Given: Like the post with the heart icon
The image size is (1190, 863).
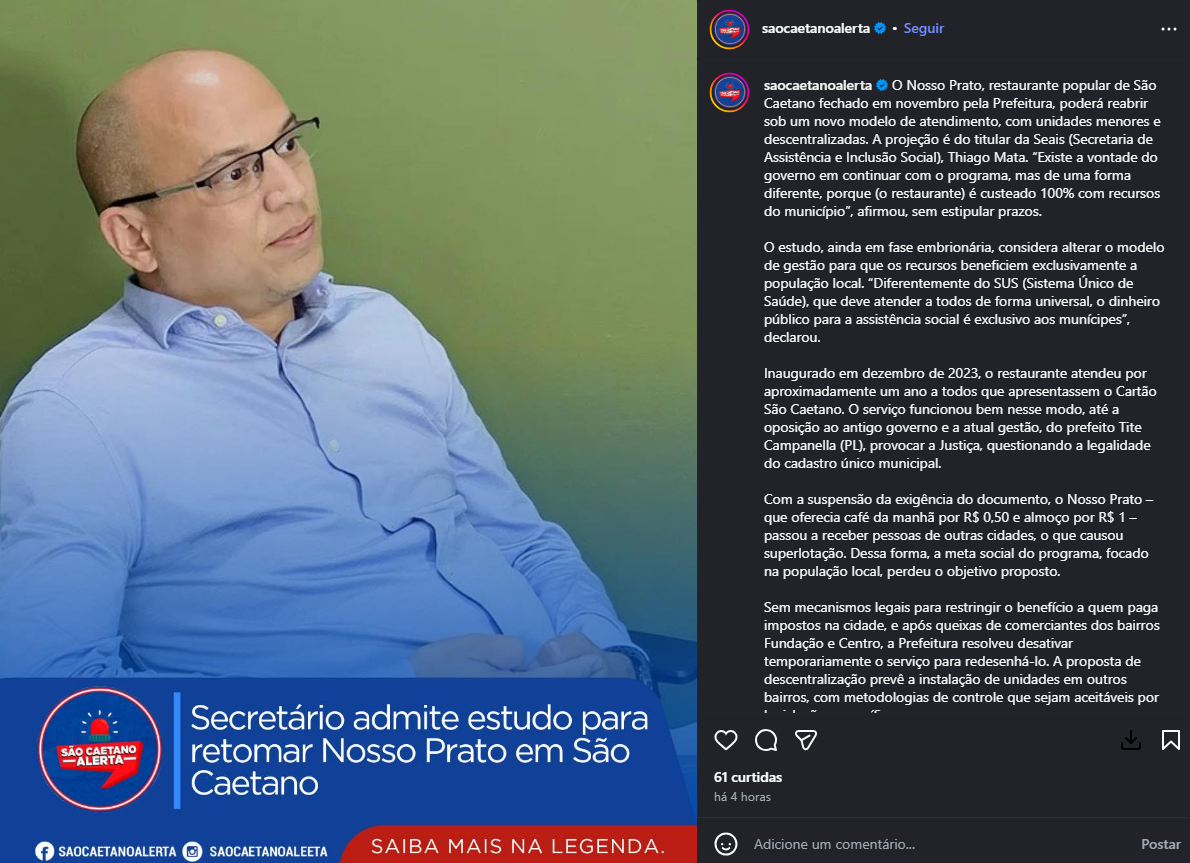Looking at the screenshot, I should (726, 740).
